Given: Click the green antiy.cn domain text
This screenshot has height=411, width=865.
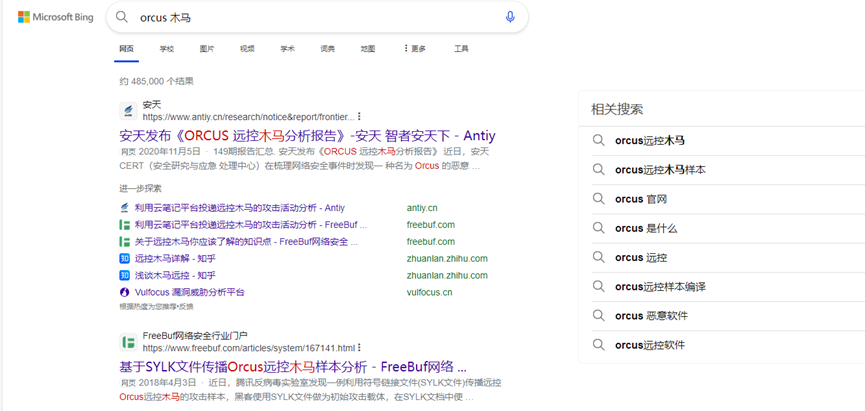Looking at the screenshot, I should 422,208.
